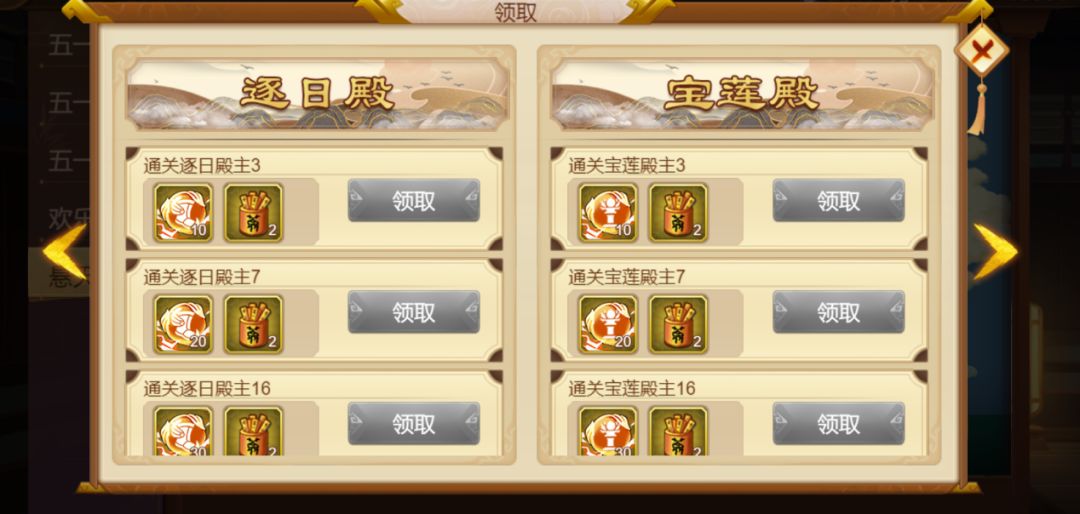Tap the 30-count flame coin under 通关逐日殿主16
The width and height of the screenshot is (1080, 514).
pos(183,431)
